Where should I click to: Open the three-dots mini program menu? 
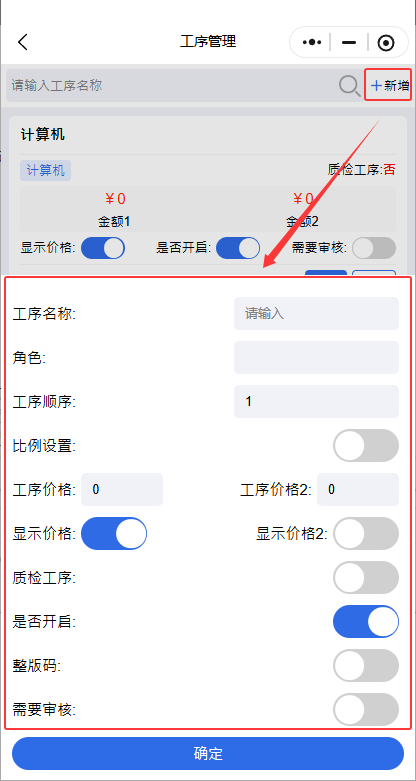click(312, 43)
